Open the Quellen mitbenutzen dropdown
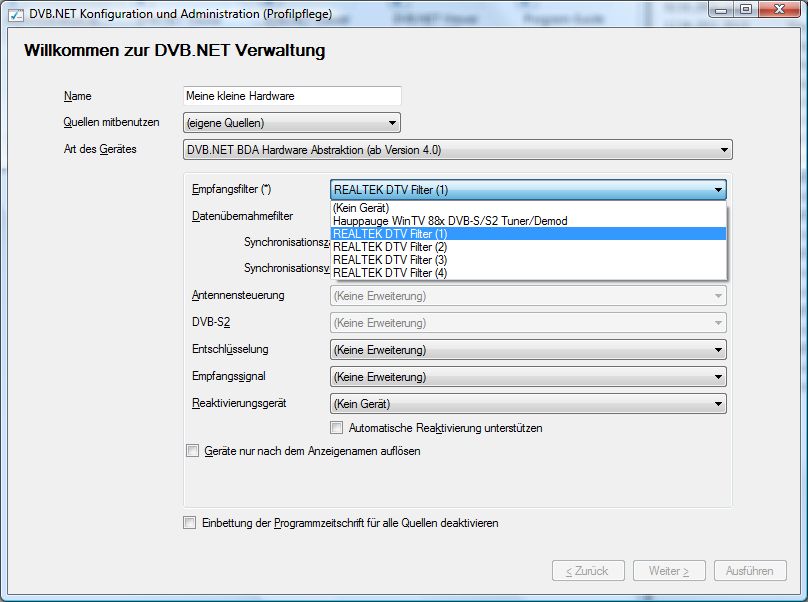 (292, 123)
